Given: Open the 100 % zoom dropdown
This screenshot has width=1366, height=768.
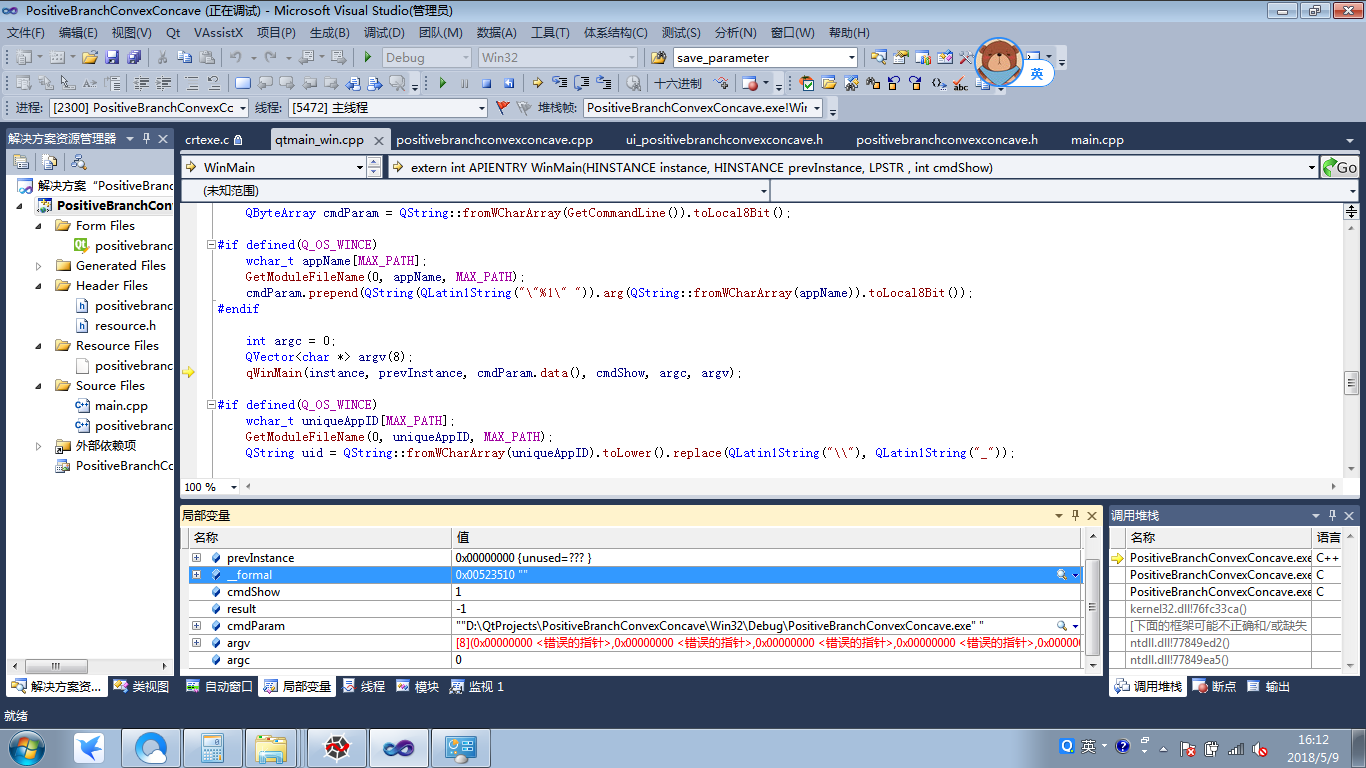Looking at the screenshot, I should (x=234, y=487).
